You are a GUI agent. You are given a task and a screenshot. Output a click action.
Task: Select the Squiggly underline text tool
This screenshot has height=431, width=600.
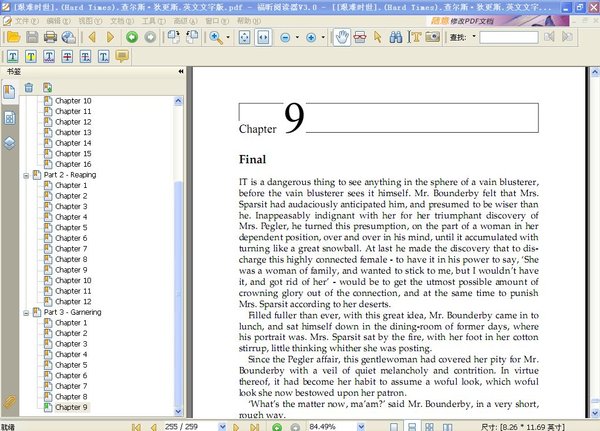[x=49, y=57]
